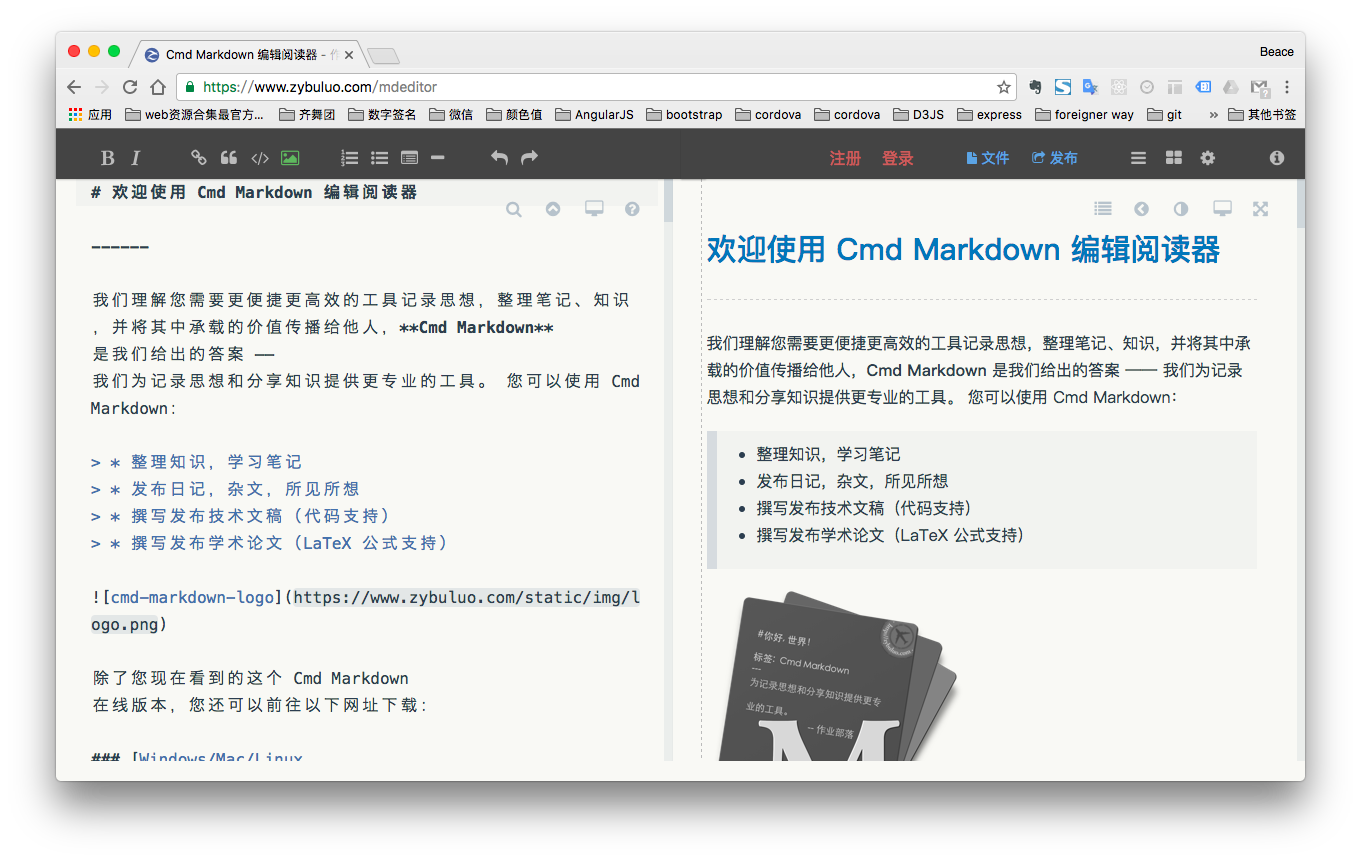Viewport: 1361px width, 861px height.
Task: Open the express bookmark folder
Action: click(989, 114)
